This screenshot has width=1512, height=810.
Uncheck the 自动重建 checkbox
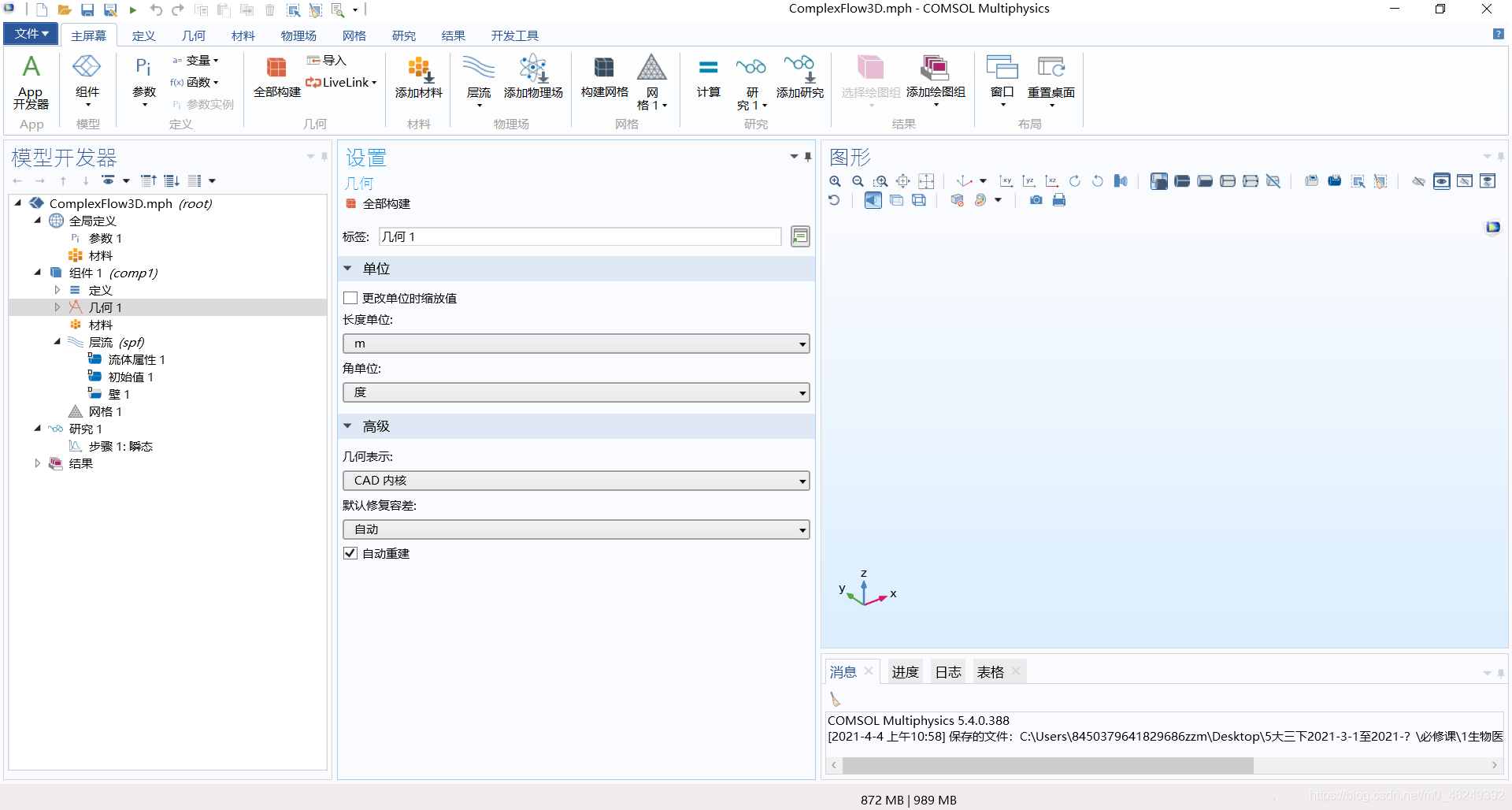click(x=350, y=553)
